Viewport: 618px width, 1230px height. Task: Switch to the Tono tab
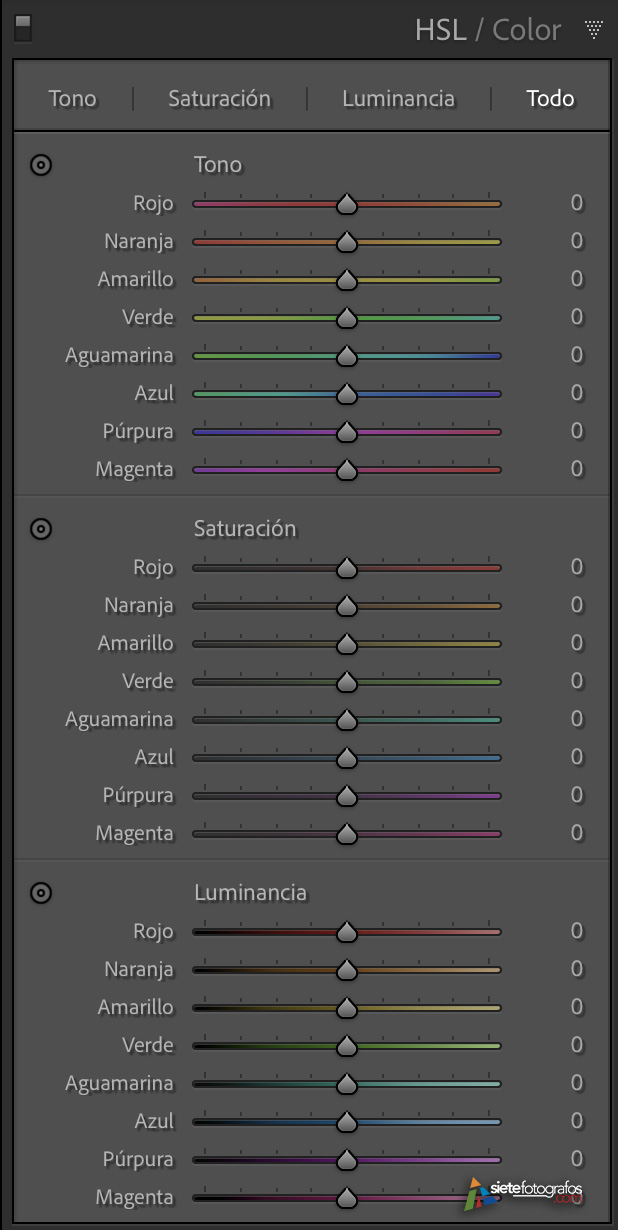pos(71,98)
